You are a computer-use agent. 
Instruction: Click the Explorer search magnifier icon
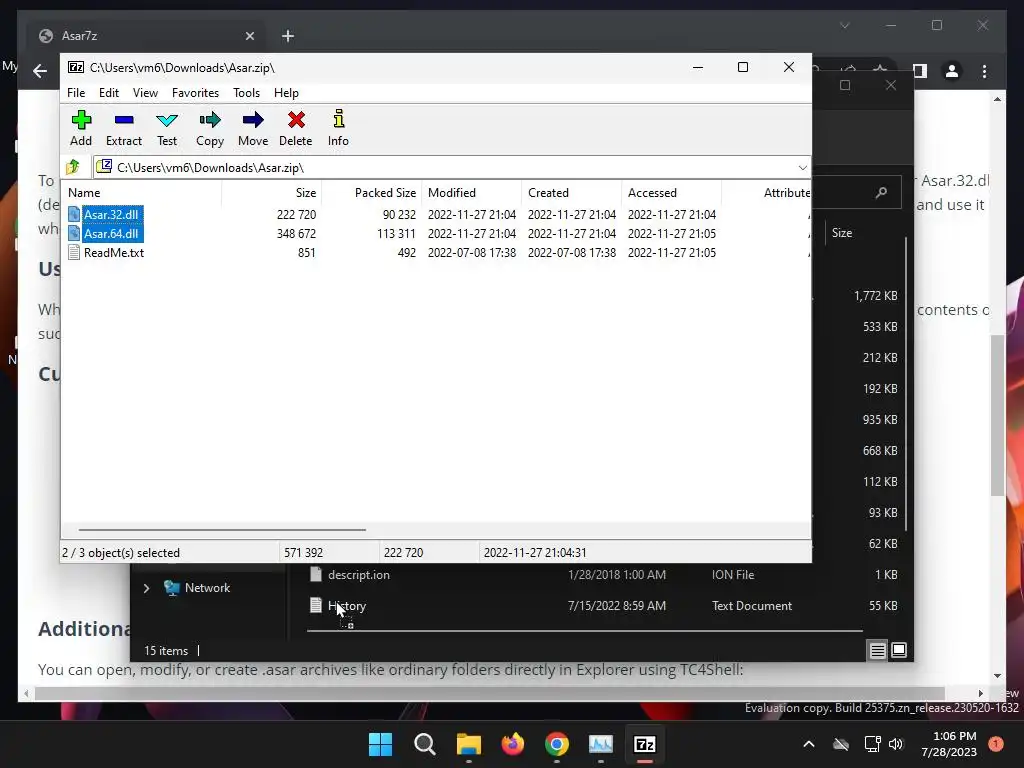click(x=881, y=193)
